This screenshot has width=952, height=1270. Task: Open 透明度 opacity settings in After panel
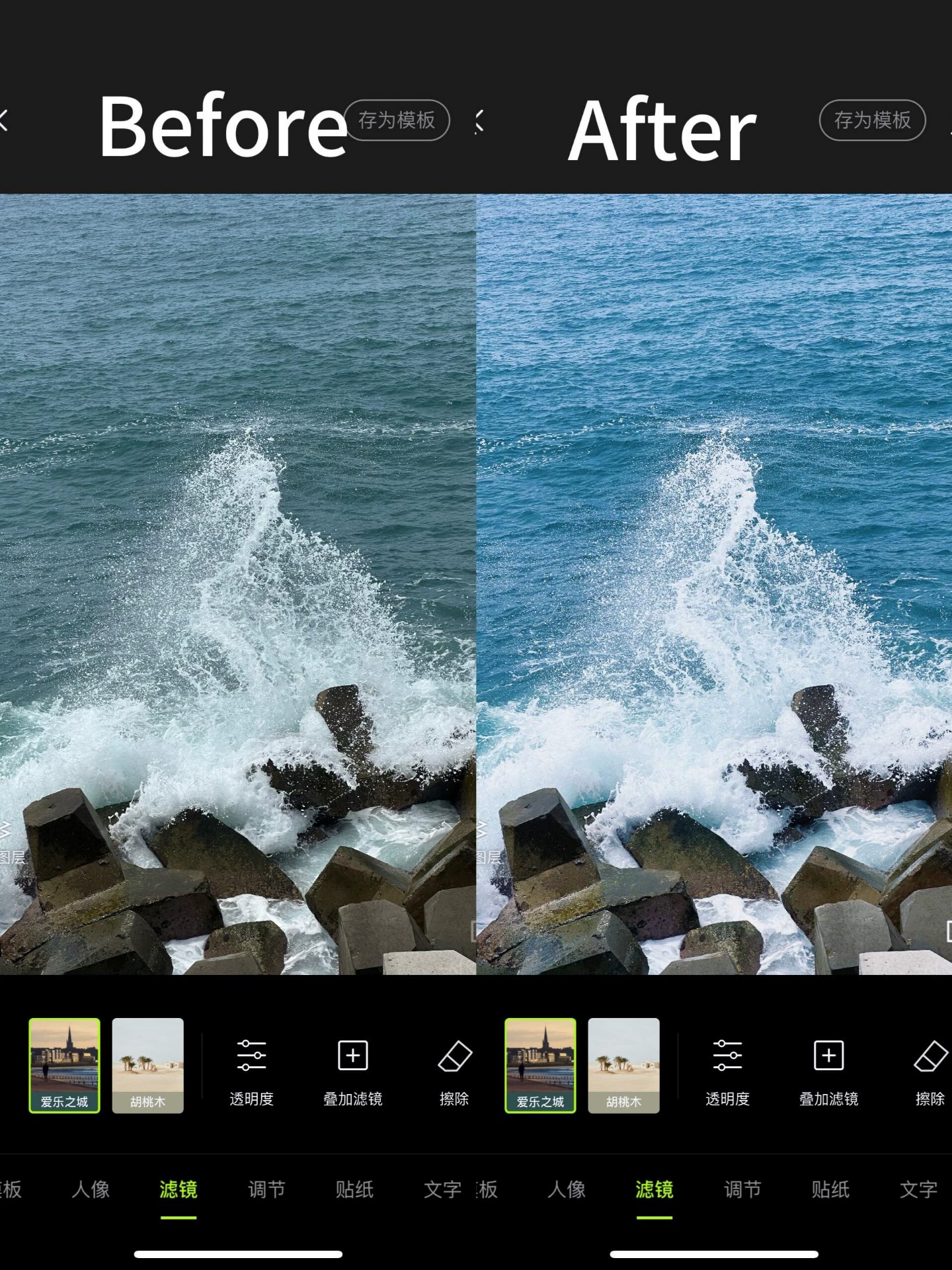(x=727, y=1072)
